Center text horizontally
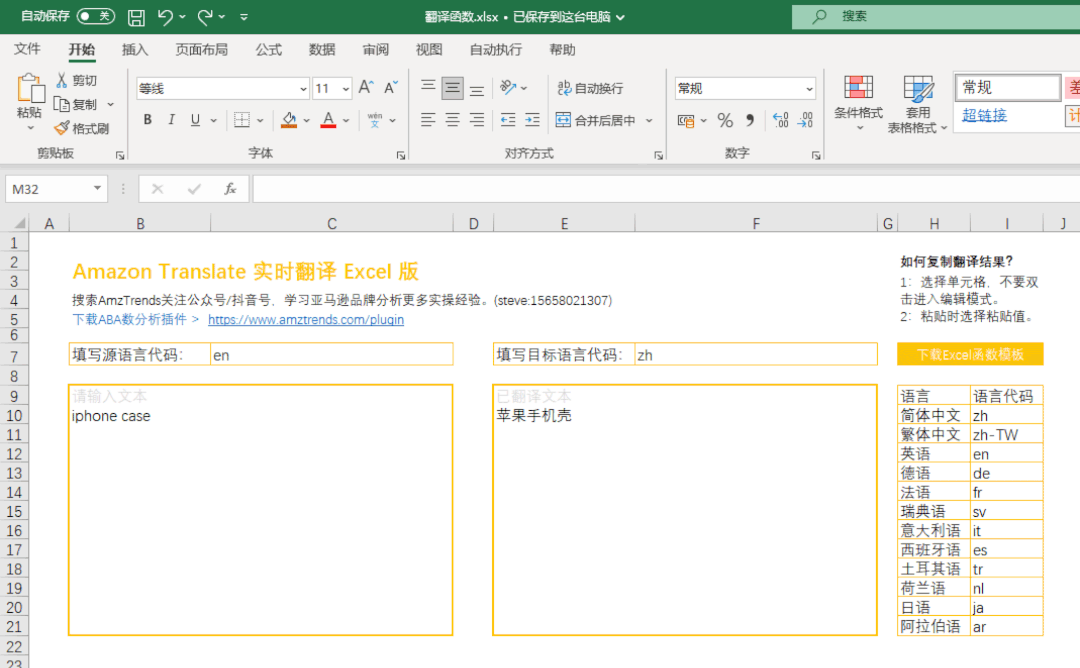Screen dimensions: 1080x668 pos(453,120)
